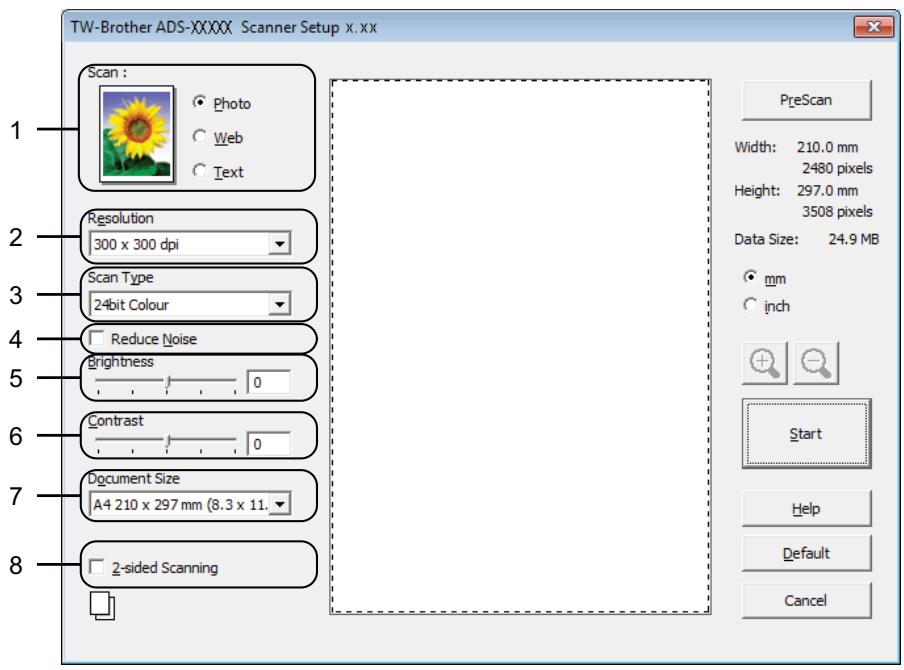Close the Scanner Setup window
This screenshot has width=904, height=670.
(x=873, y=27)
